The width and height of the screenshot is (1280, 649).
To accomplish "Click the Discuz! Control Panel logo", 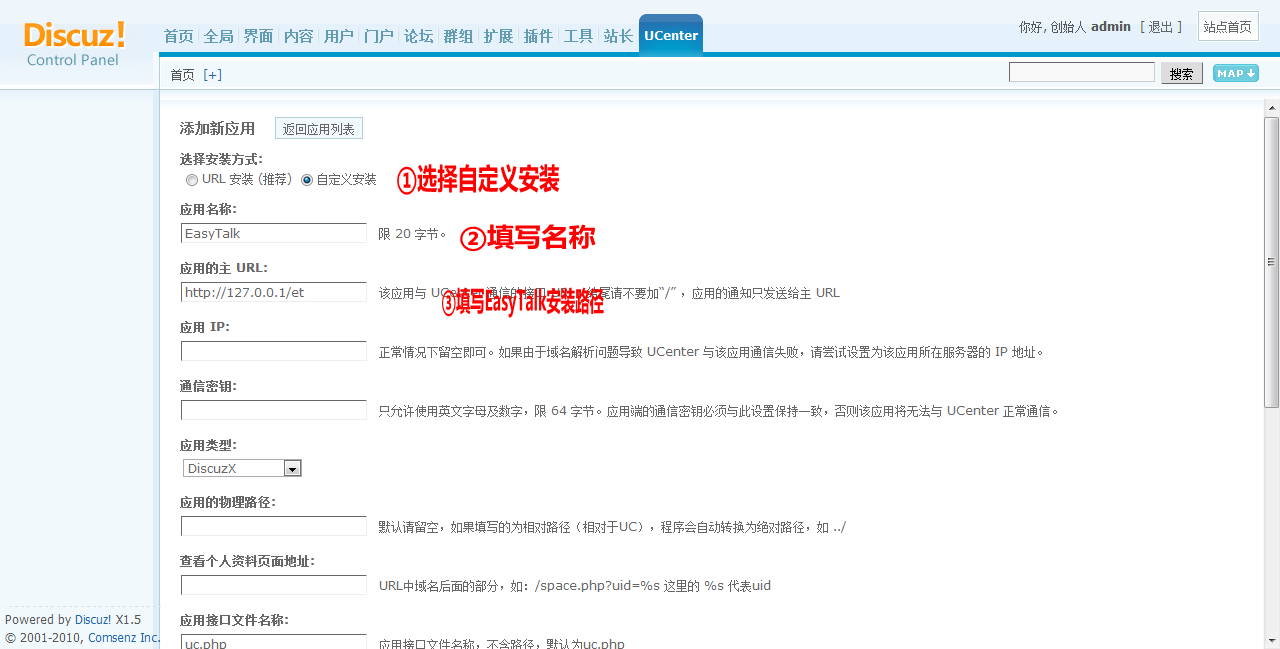I will pyautogui.click(x=75, y=44).
